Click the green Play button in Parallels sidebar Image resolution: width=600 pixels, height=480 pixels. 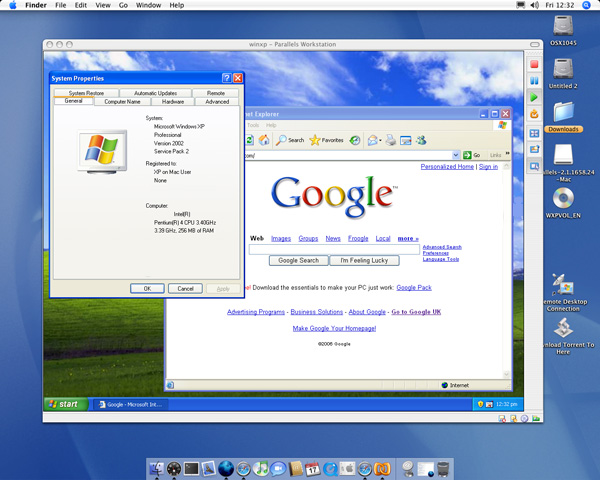[534, 97]
